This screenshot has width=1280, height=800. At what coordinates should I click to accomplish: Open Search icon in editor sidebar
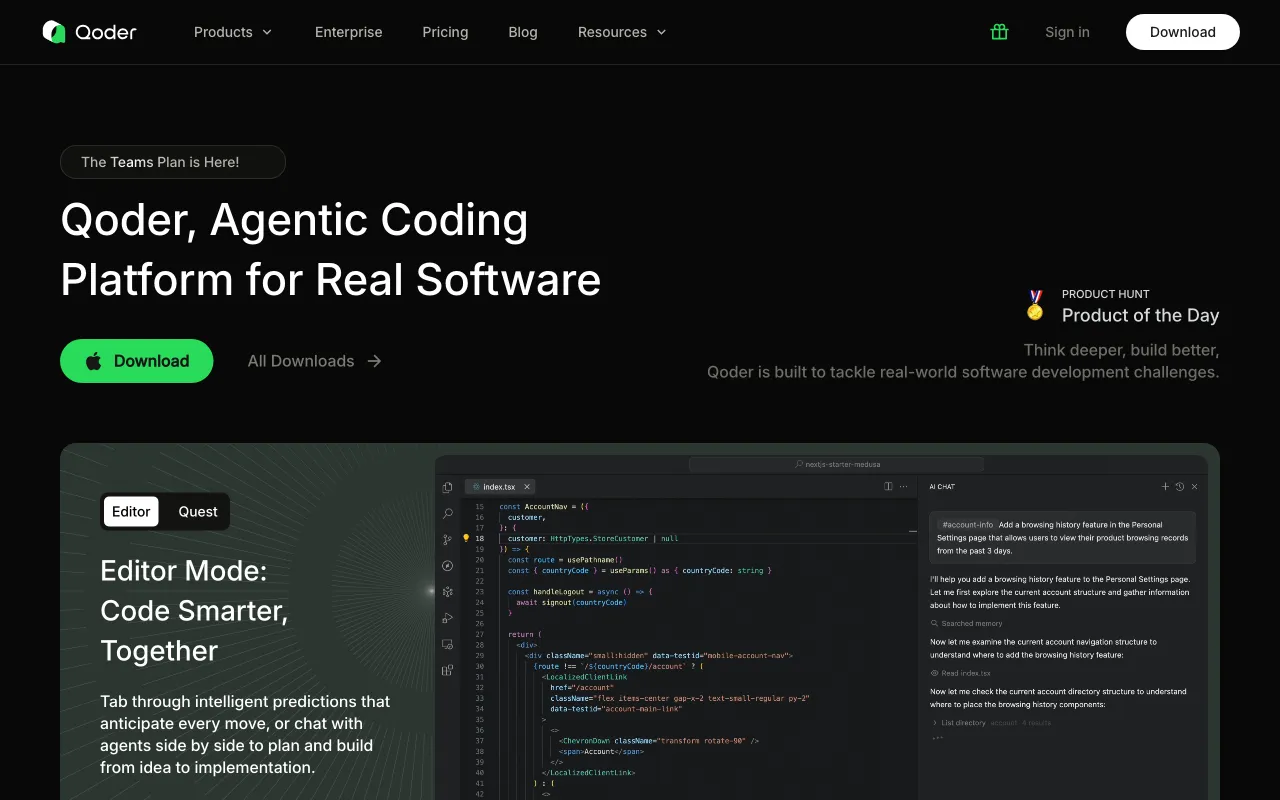tap(447, 513)
